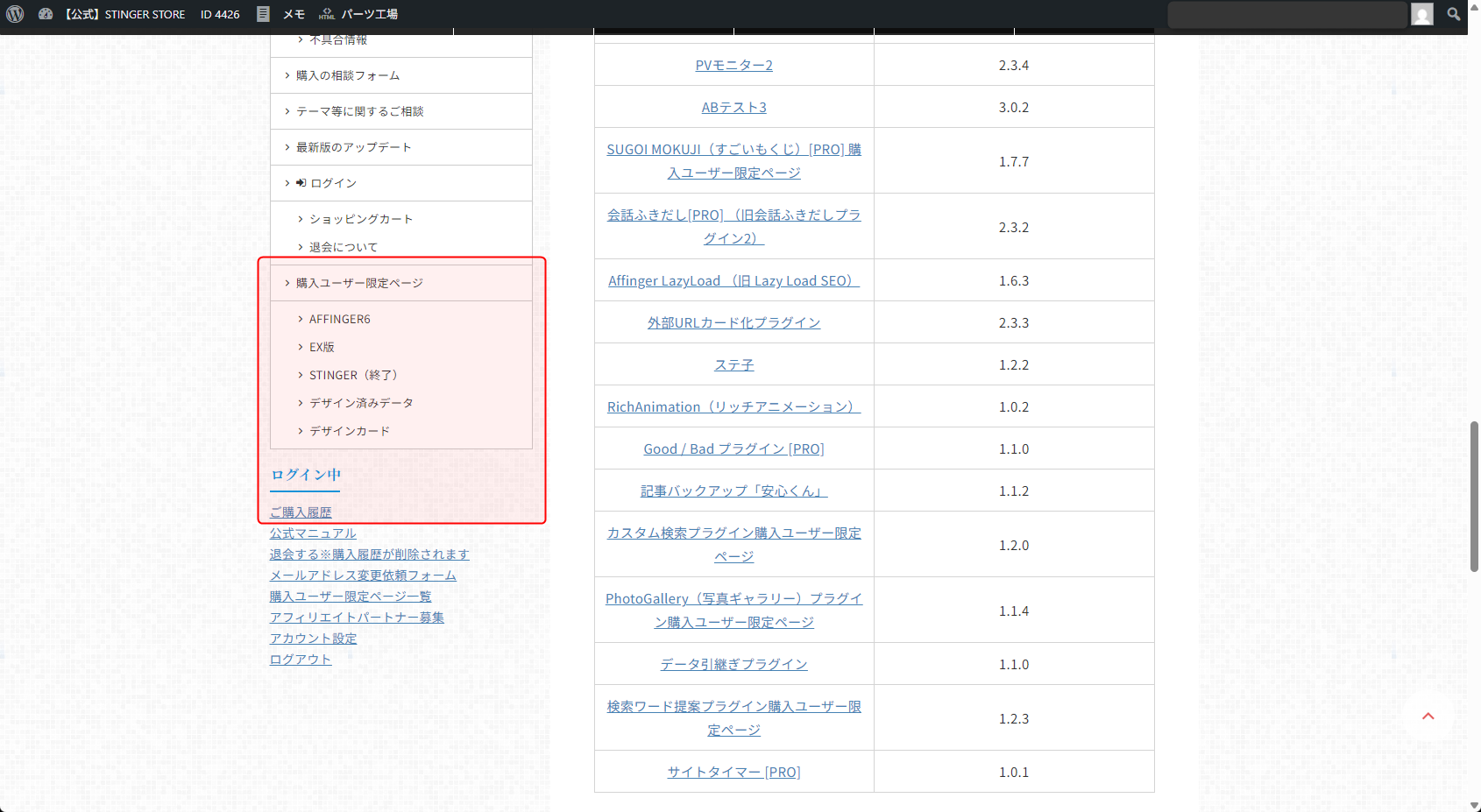Image resolution: width=1481 pixels, height=812 pixels.
Task: Click the ログアウト link
Action: click(301, 660)
